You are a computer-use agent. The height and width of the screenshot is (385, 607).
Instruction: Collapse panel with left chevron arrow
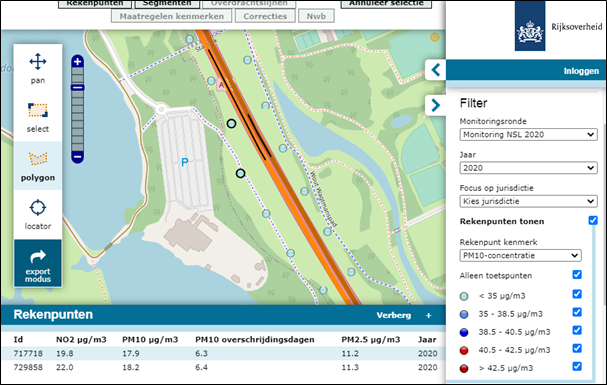pyautogui.click(x=436, y=70)
